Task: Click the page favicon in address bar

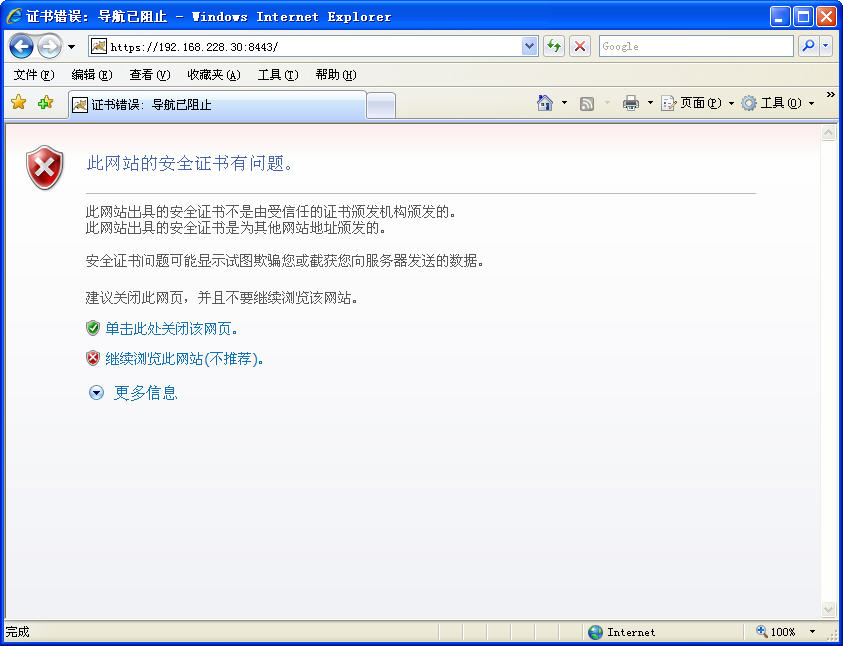Action: [99, 46]
